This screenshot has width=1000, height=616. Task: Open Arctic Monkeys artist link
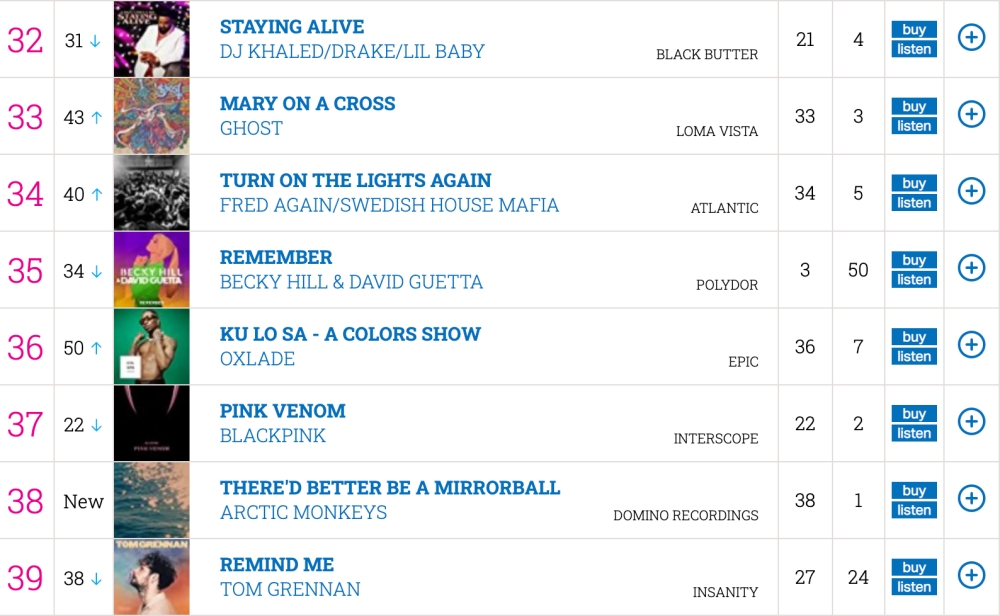[303, 512]
